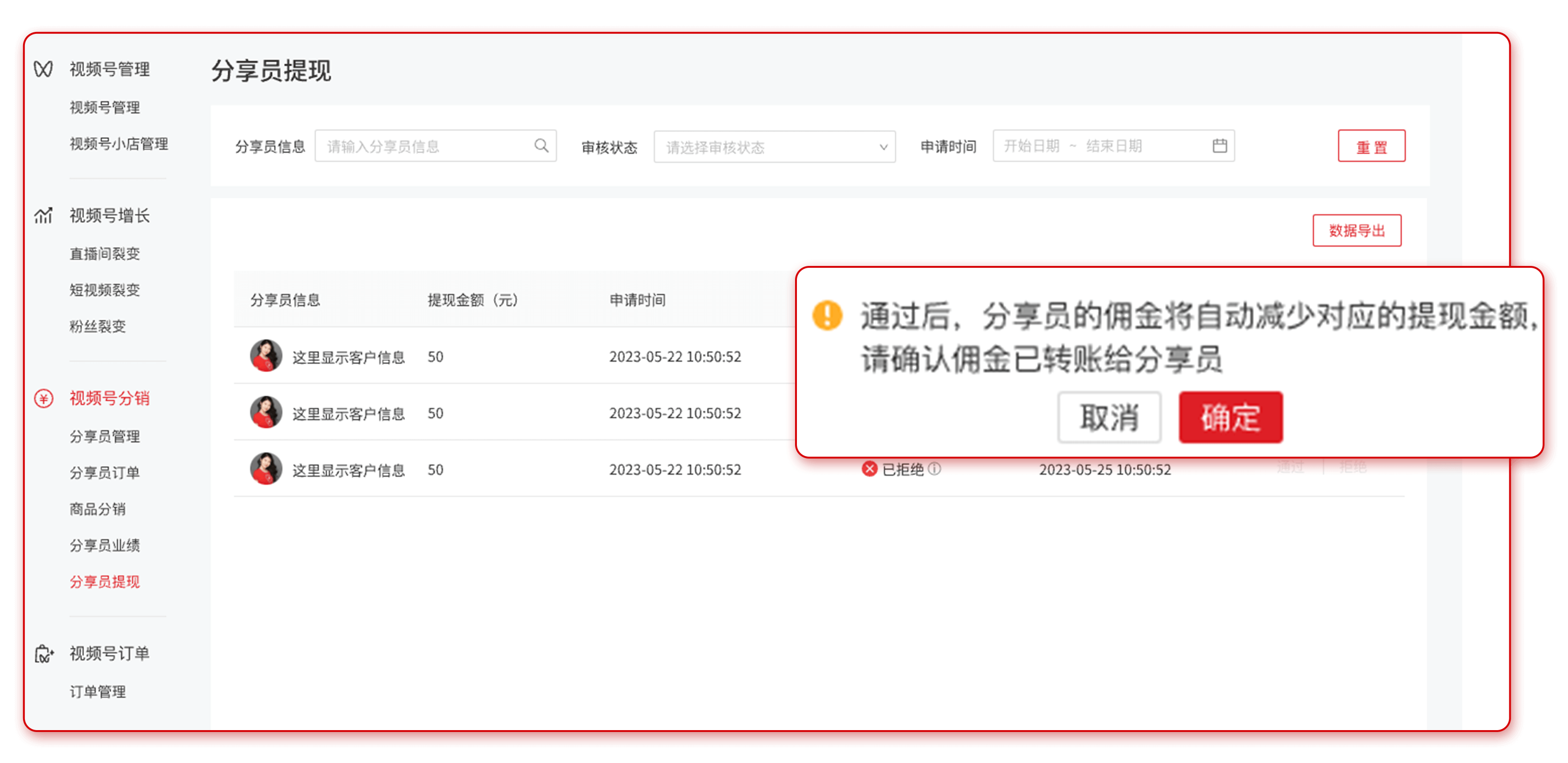The height and width of the screenshot is (763, 1568).
Task: Click the first sharer's avatar thumbnail
Action: 266,357
